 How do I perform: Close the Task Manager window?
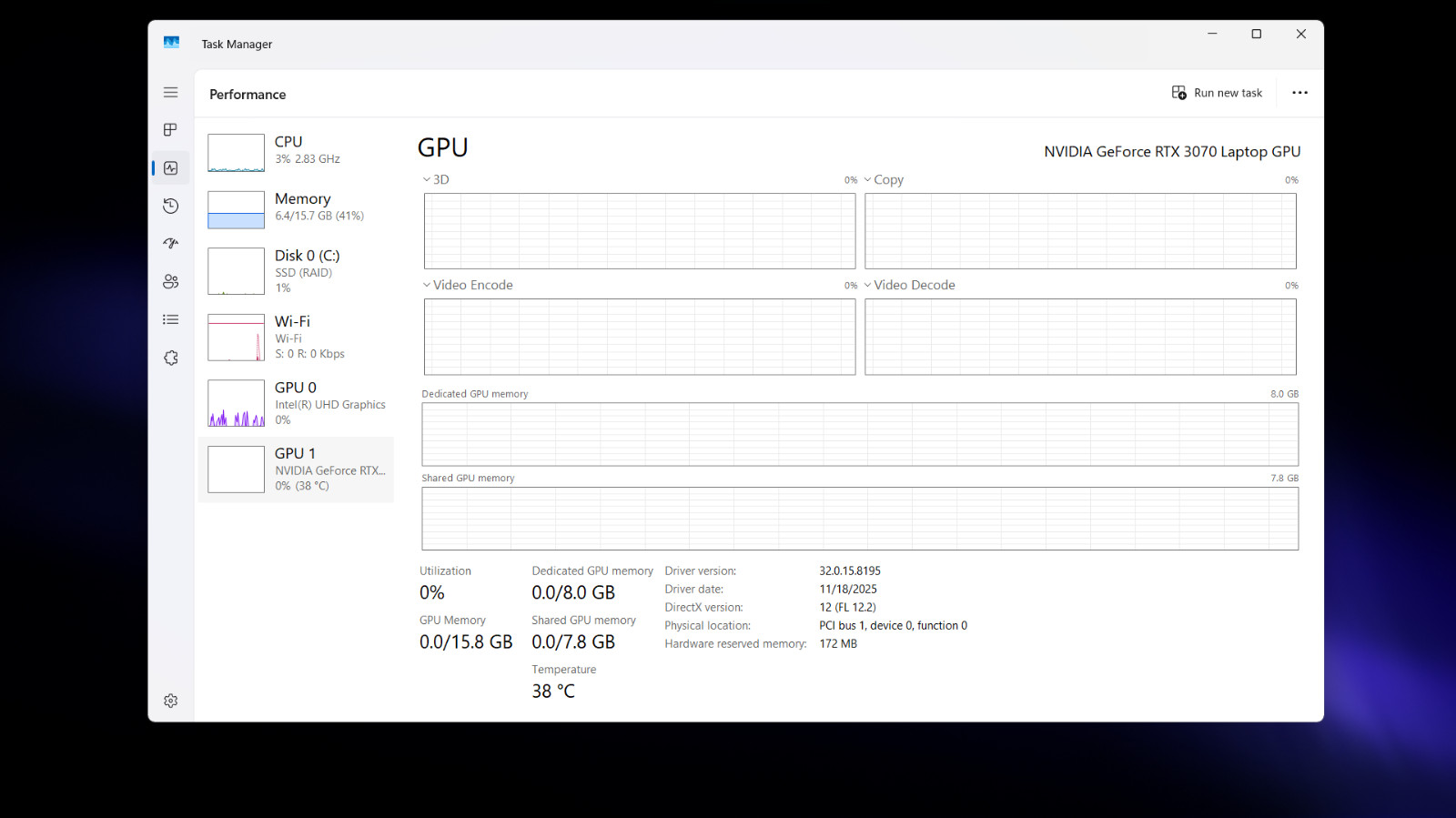tap(1301, 34)
